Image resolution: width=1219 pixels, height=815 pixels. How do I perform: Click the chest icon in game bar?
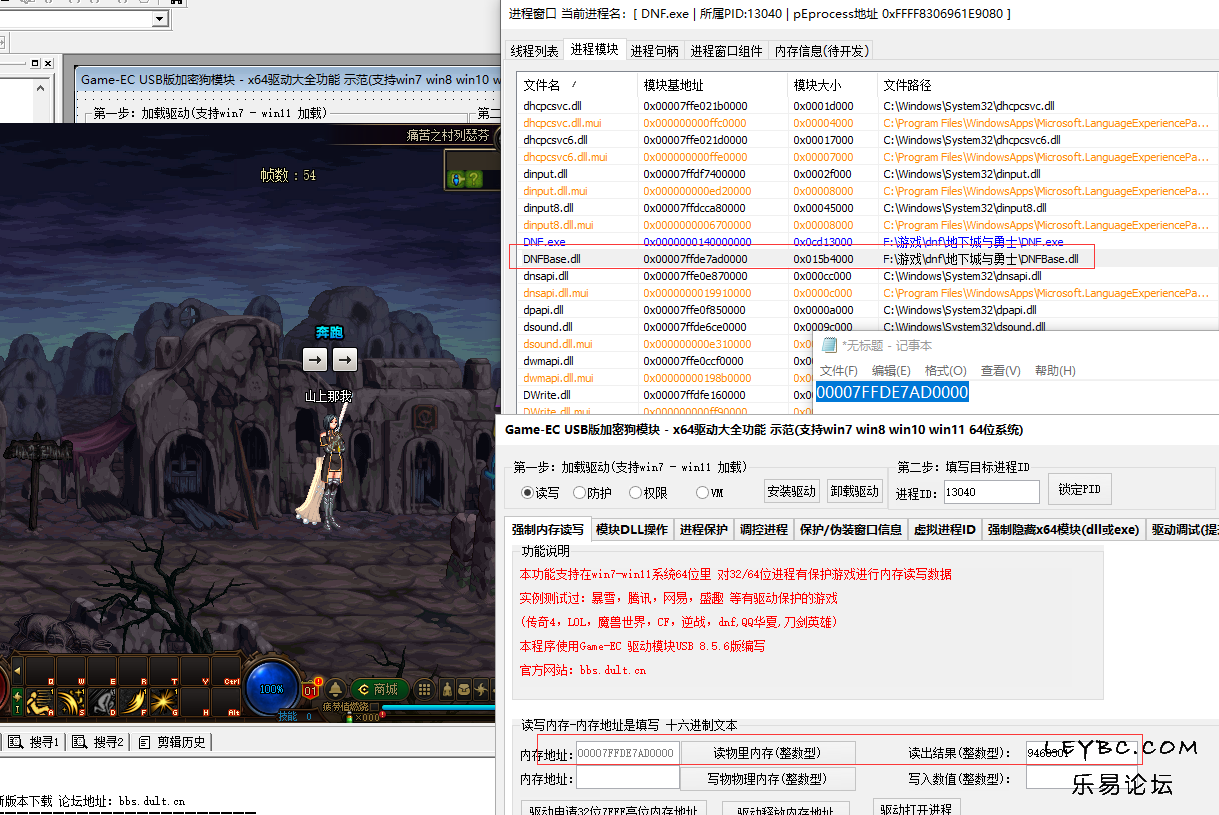point(464,689)
